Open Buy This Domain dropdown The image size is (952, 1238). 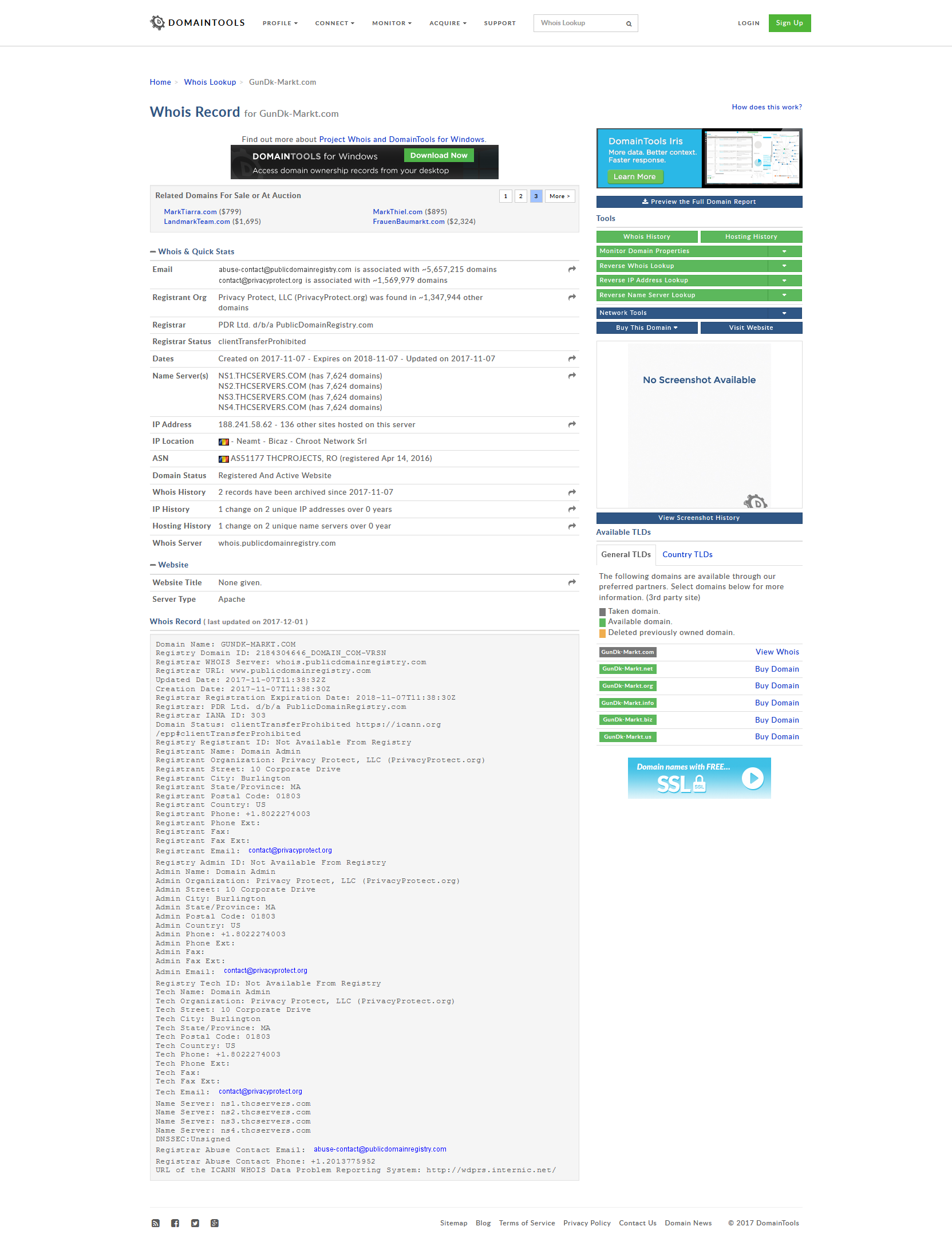pos(647,328)
